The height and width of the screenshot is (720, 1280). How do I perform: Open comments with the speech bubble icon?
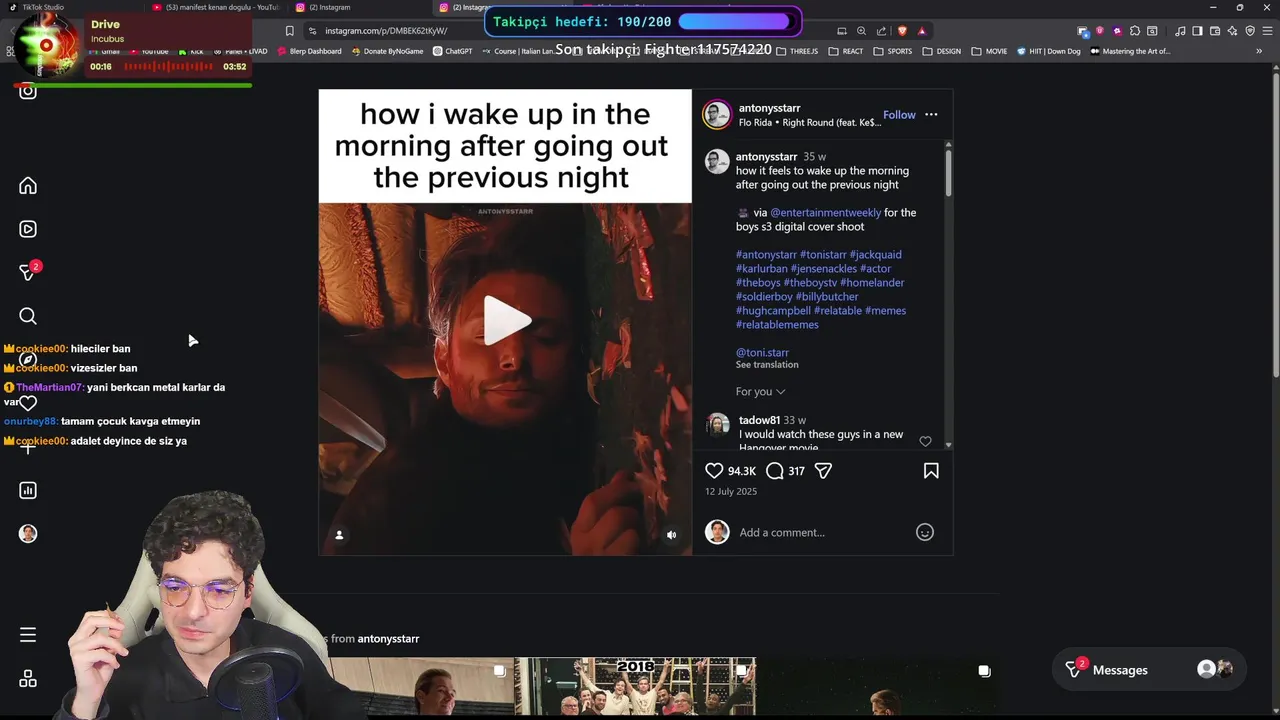coord(774,471)
